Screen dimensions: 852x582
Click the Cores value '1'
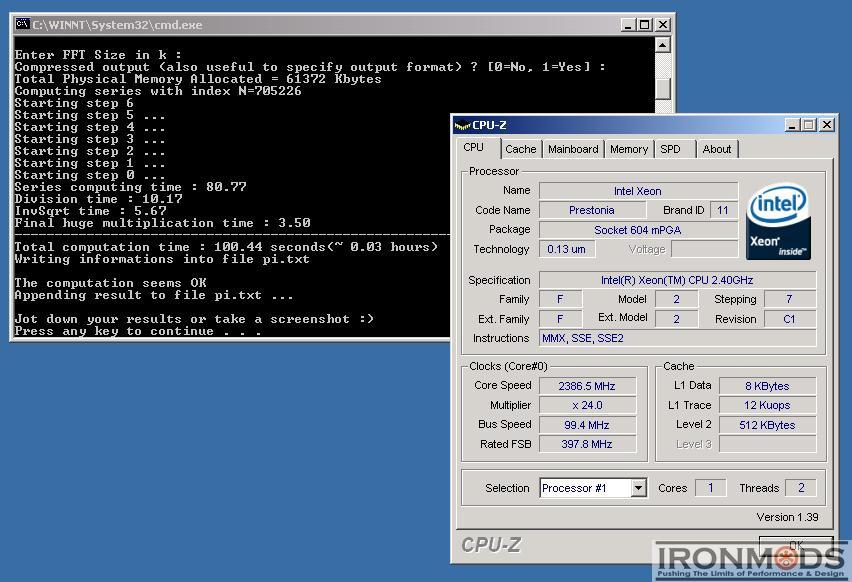(x=710, y=487)
